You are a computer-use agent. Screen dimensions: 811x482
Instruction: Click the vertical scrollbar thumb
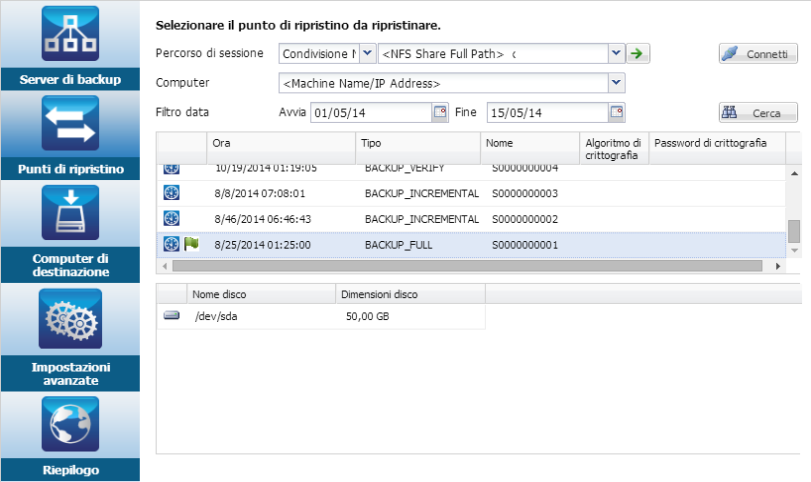794,231
